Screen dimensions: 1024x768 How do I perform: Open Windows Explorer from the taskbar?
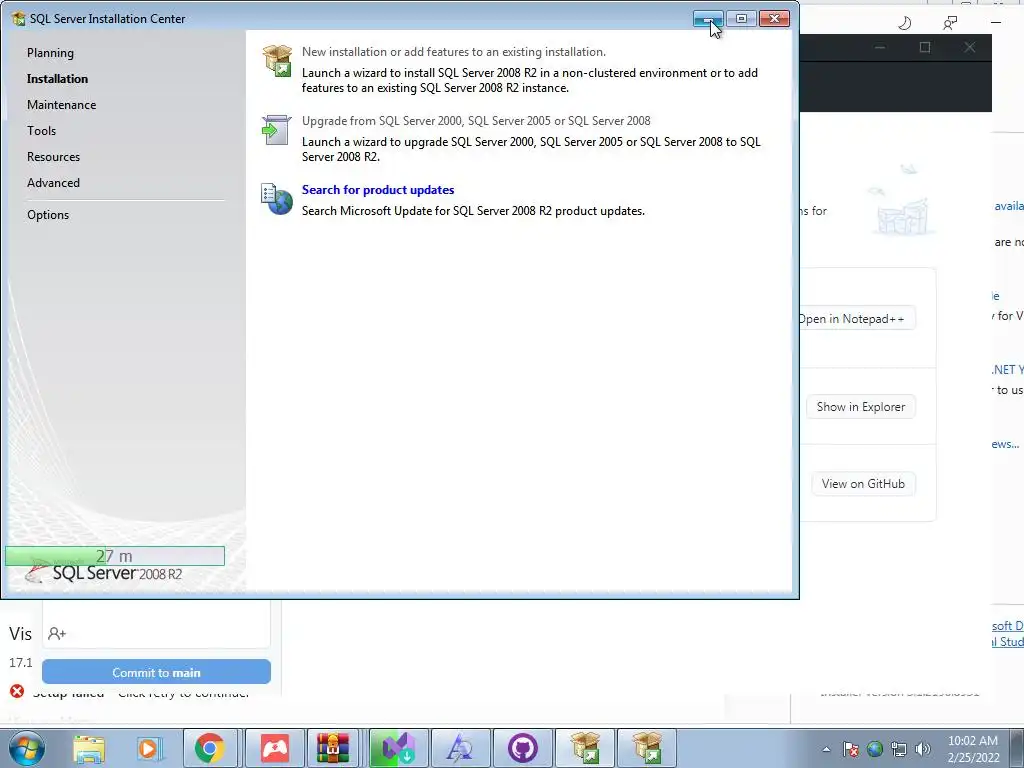coord(89,748)
